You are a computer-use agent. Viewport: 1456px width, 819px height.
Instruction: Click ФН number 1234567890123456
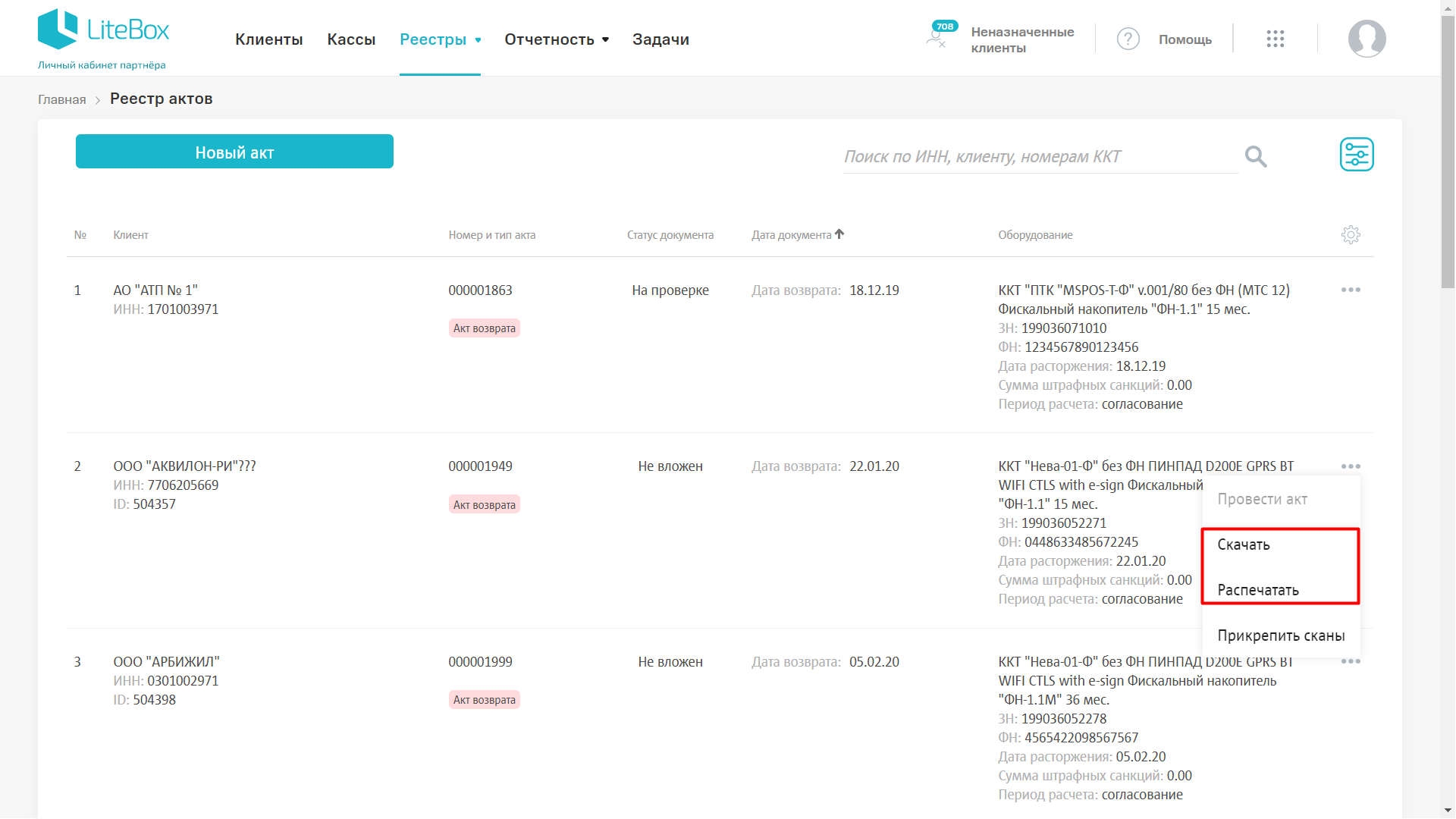pos(1081,347)
